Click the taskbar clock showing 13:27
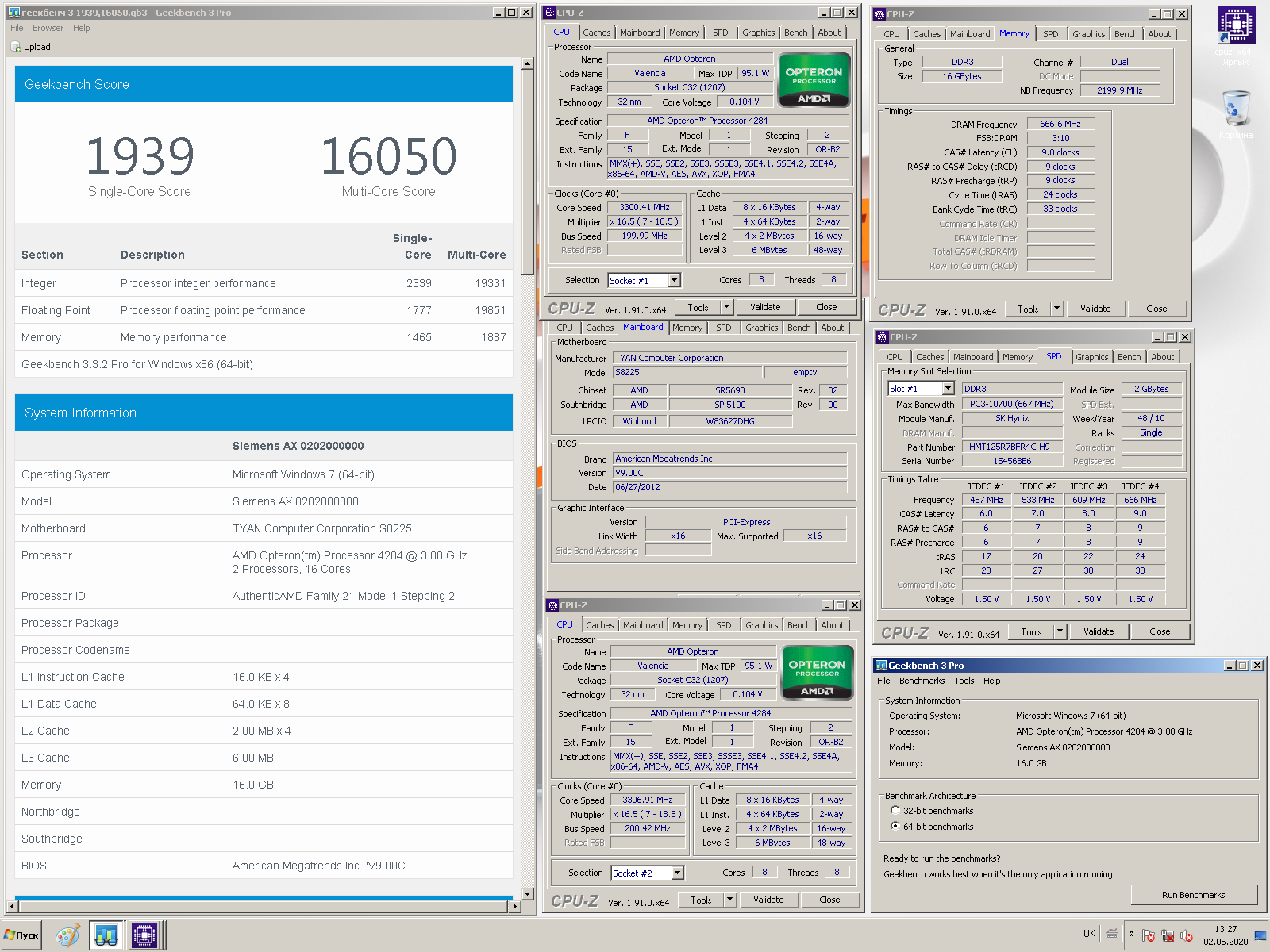This screenshot has height=952, width=1270. coord(1226,929)
